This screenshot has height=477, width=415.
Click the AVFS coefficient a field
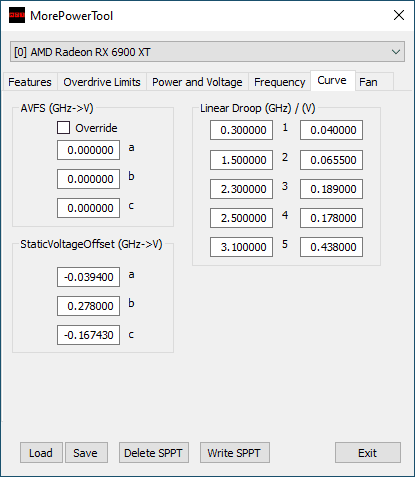coord(88,150)
